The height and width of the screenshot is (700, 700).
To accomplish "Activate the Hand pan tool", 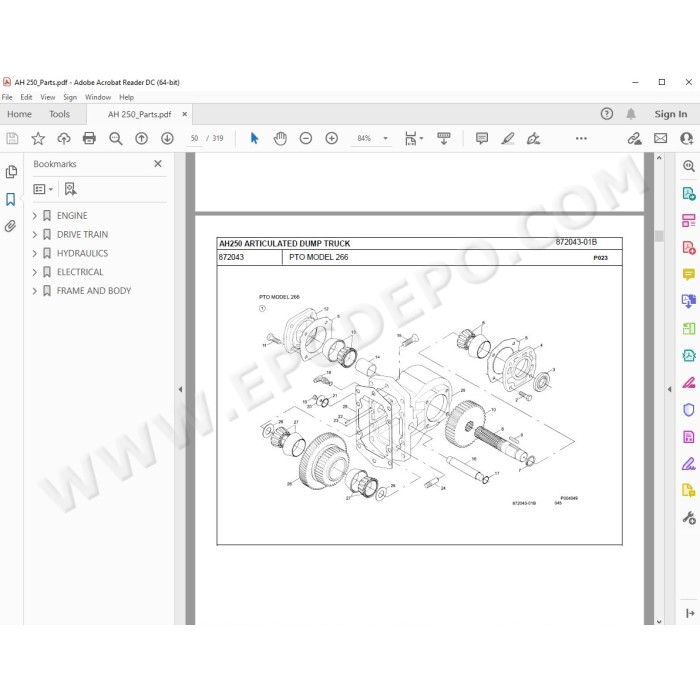I will 280,138.
